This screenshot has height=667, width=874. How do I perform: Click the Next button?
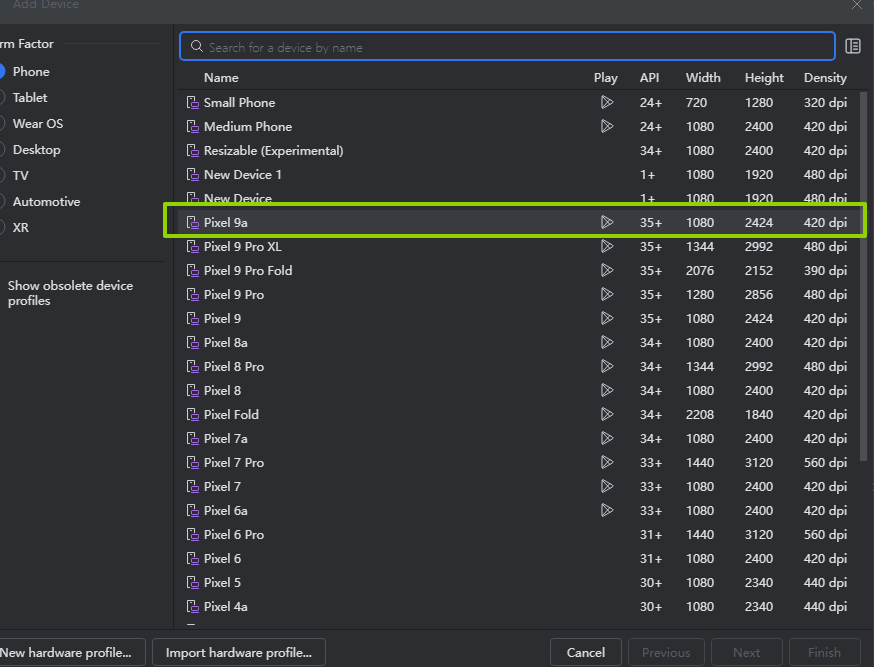tap(746, 653)
